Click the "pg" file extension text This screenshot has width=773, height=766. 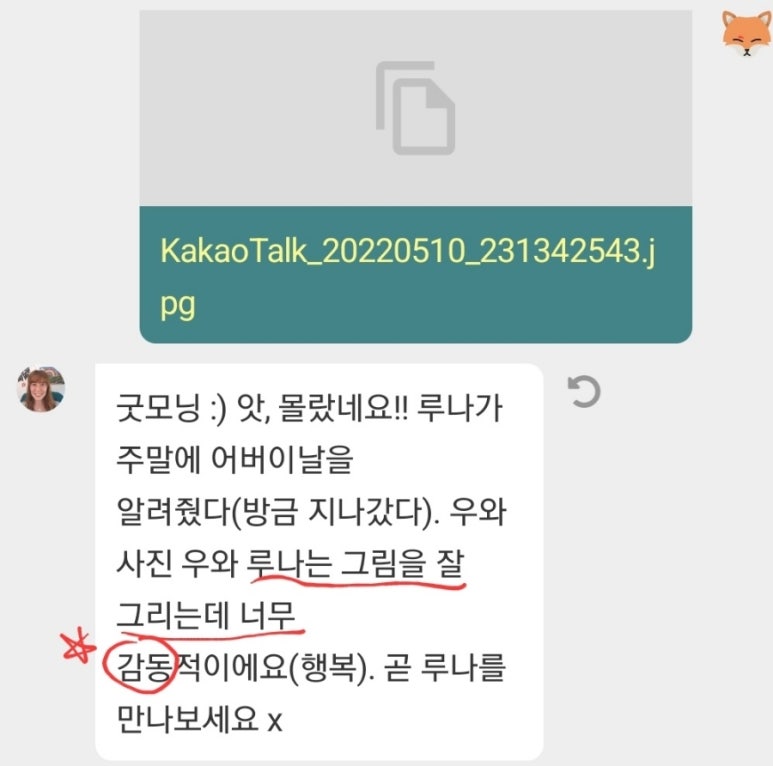click(x=177, y=306)
